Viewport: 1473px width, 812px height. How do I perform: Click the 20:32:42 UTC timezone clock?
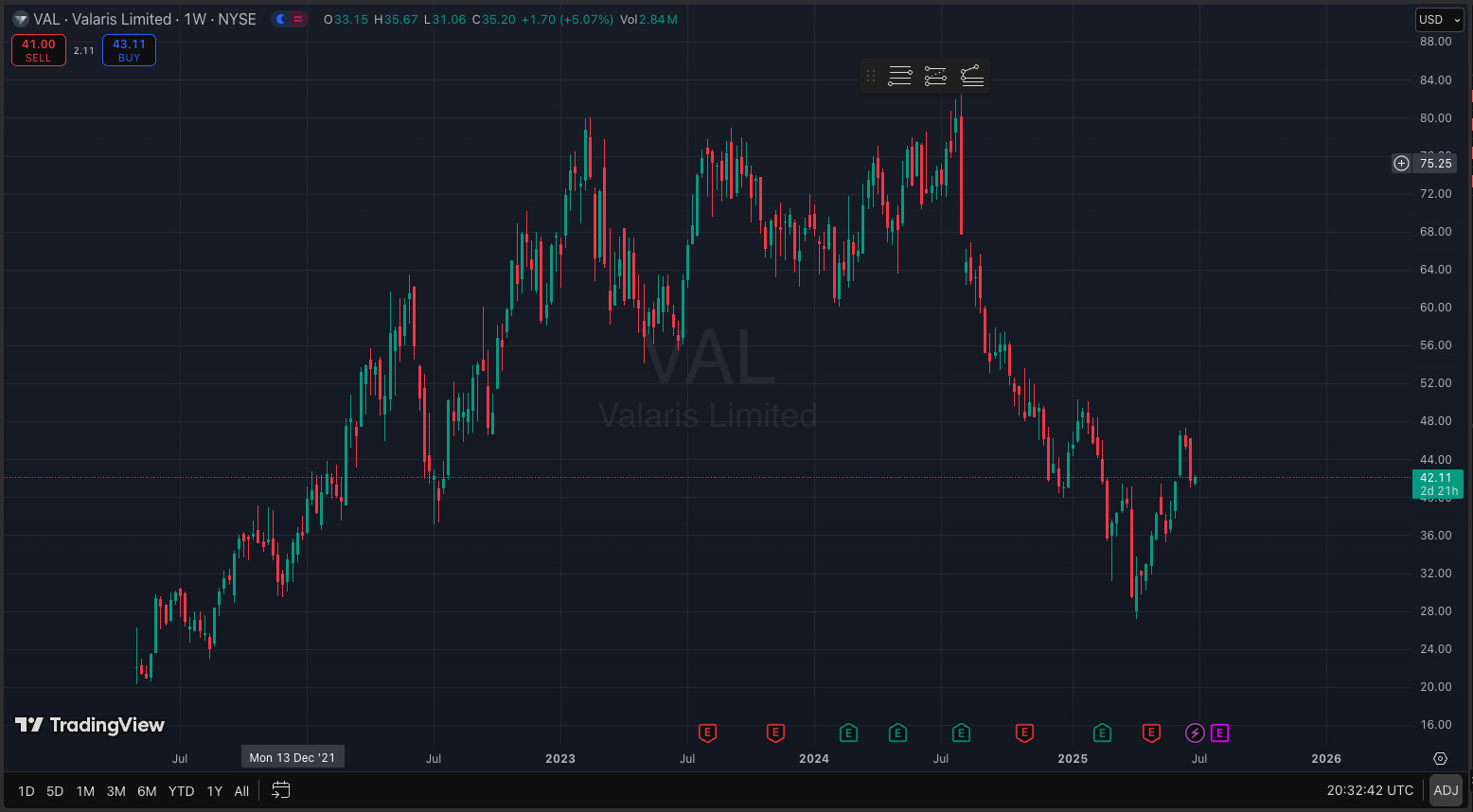coord(1370,790)
